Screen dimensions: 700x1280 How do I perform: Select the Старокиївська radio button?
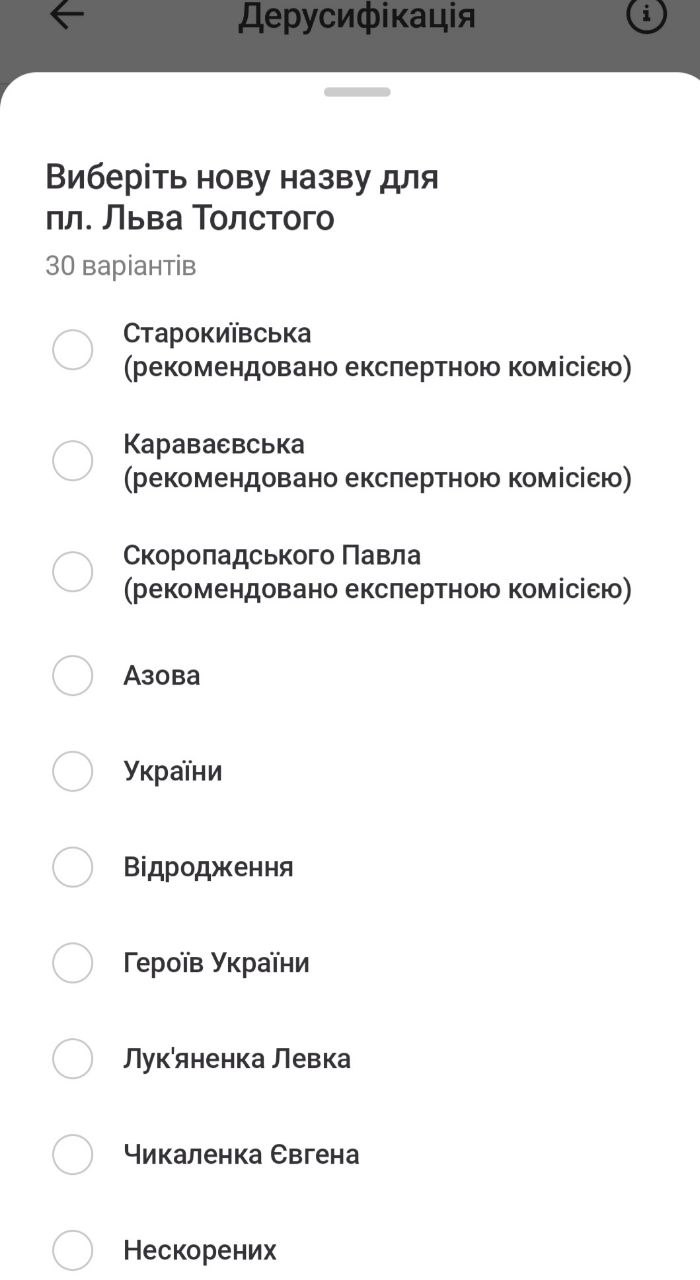(x=73, y=350)
